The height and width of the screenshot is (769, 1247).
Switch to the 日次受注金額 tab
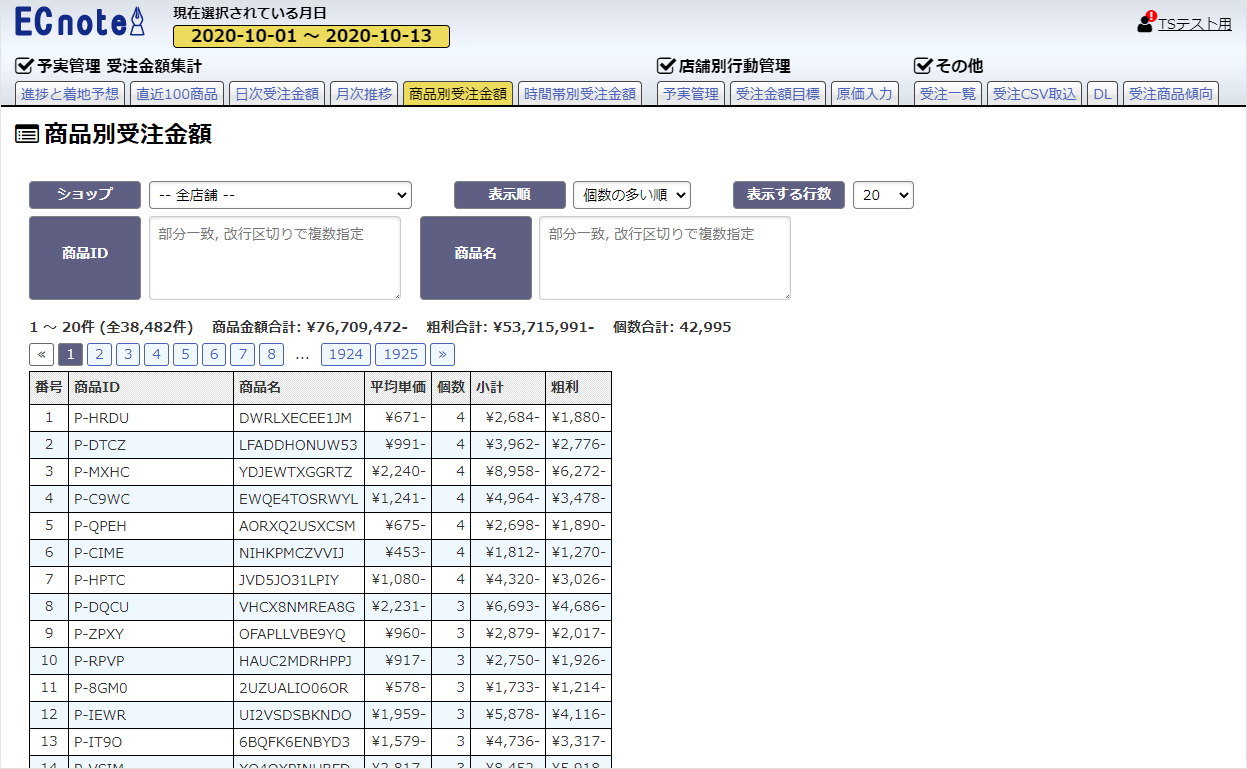pos(276,94)
